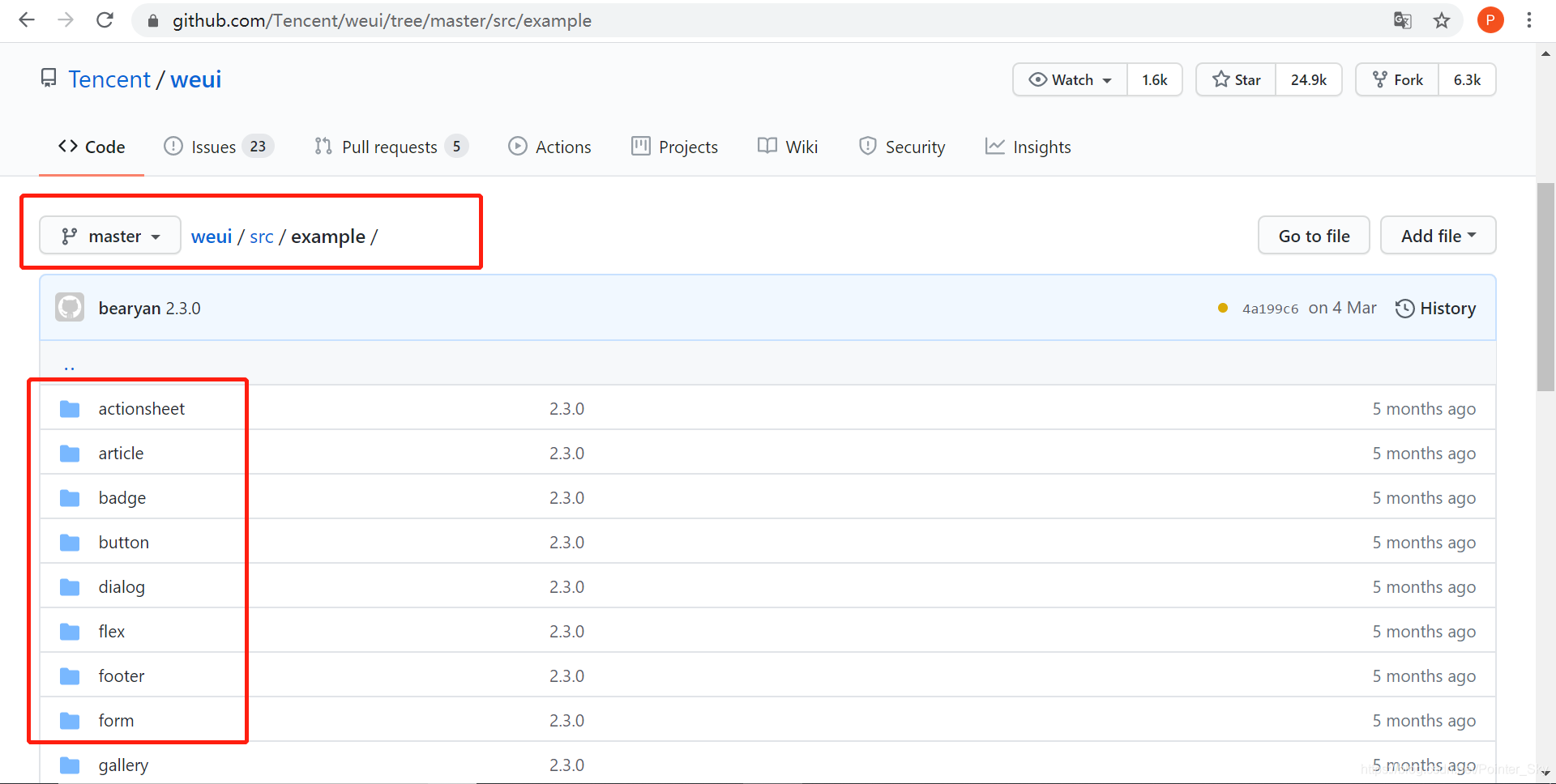1556x784 pixels.
Task: Click the article folder icon
Action: pyautogui.click(x=70, y=454)
